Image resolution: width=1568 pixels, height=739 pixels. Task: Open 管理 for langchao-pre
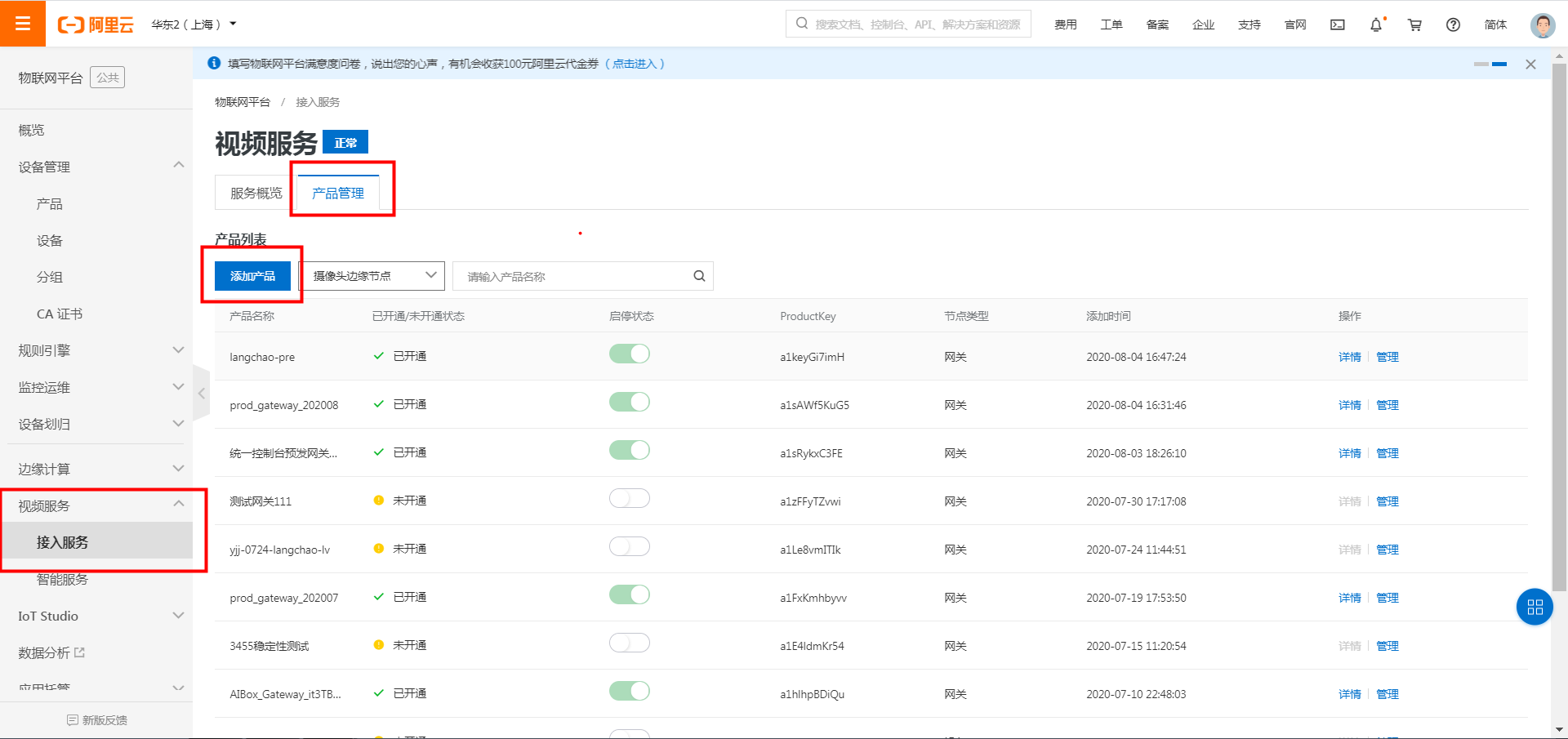pyautogui.click(x=1387, y=357)
